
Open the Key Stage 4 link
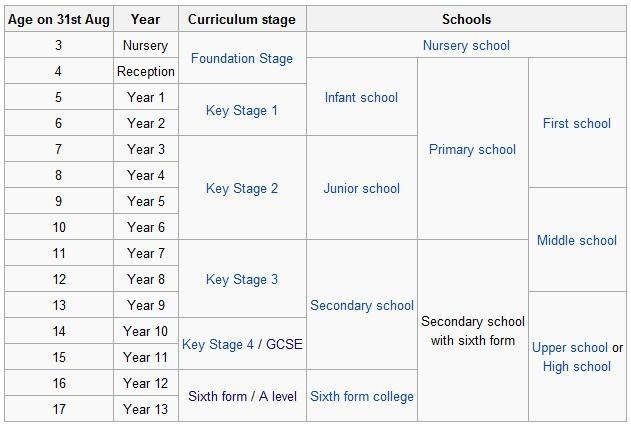click(x=217, y=344)
